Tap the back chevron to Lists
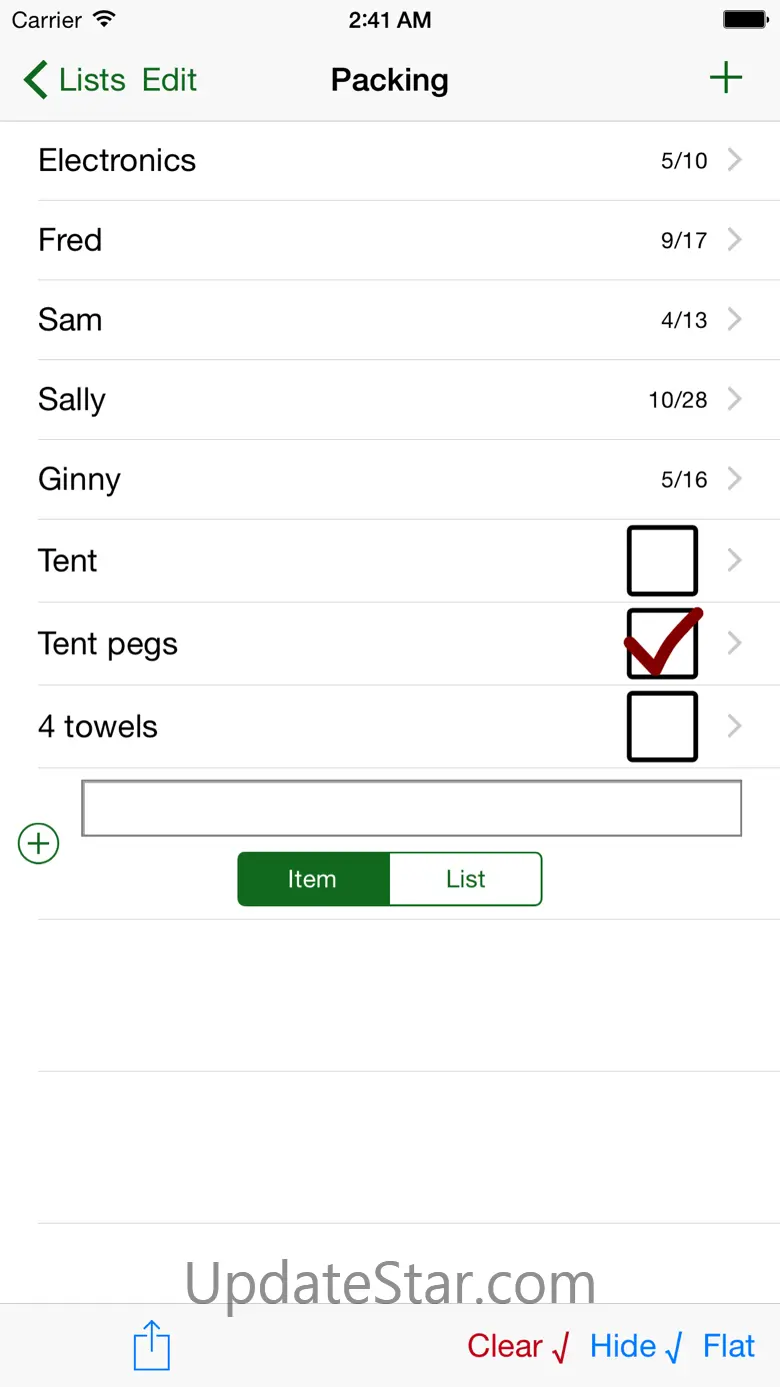 (36, 80)
